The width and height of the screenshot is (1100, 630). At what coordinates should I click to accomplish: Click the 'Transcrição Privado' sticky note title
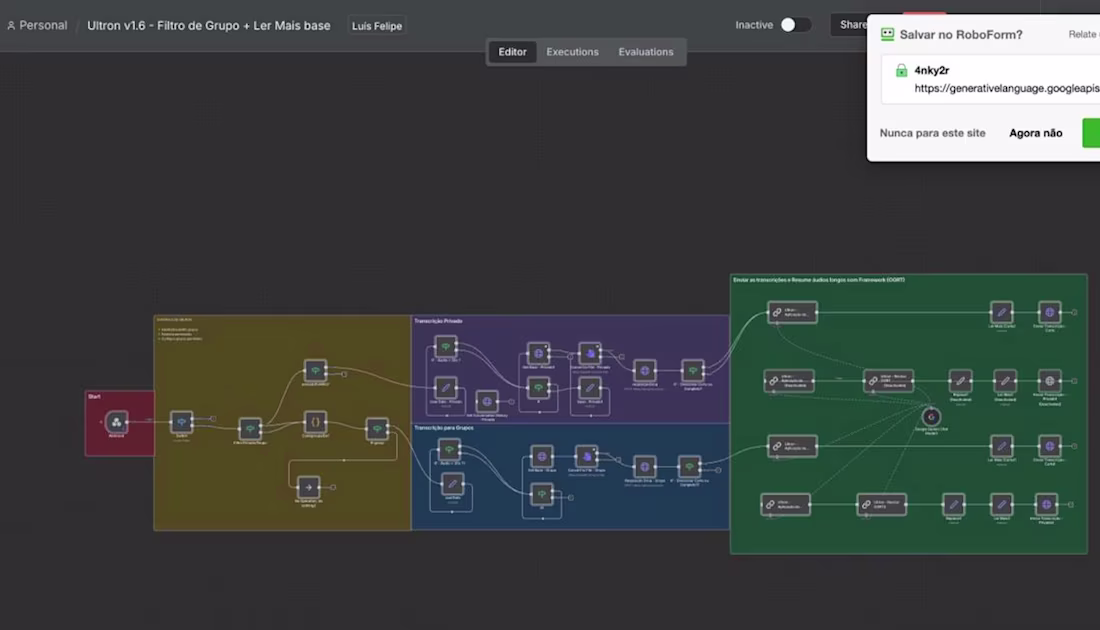point(438,321)
